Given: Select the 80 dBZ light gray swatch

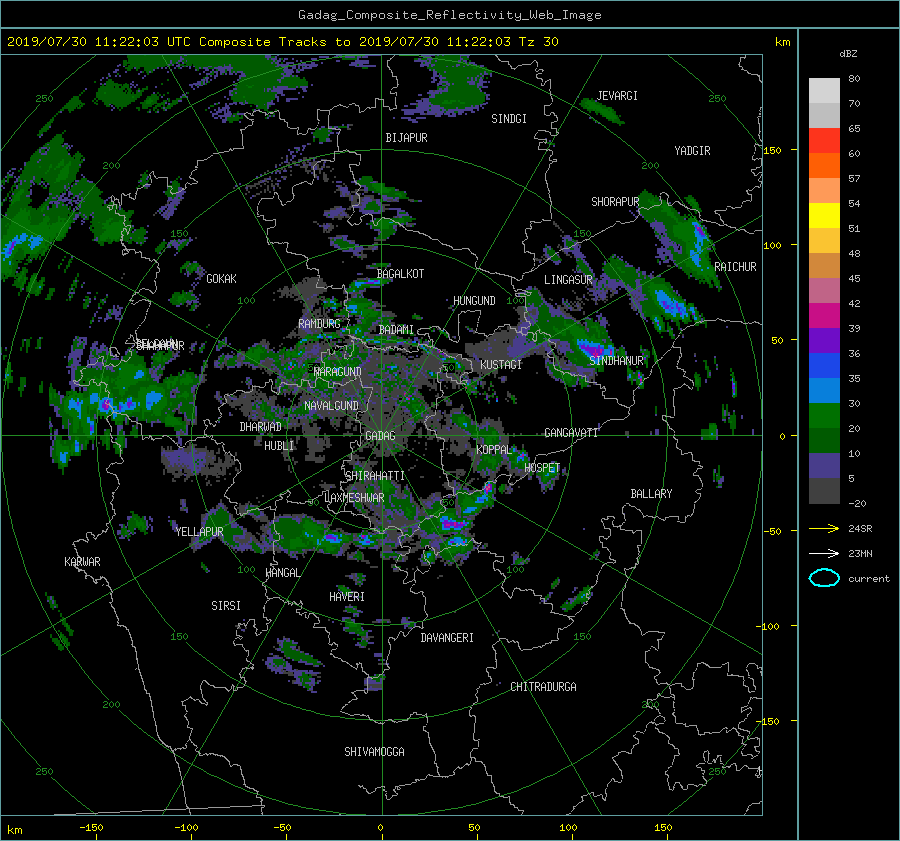Looking at the screenshot, I should coord(824,90).
